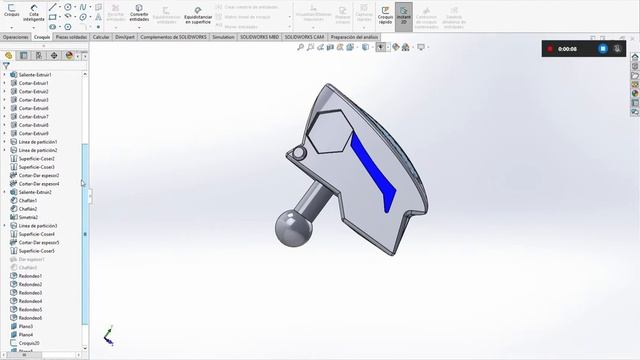Select the Point sketch tool
640x360 pixels.
98,27
